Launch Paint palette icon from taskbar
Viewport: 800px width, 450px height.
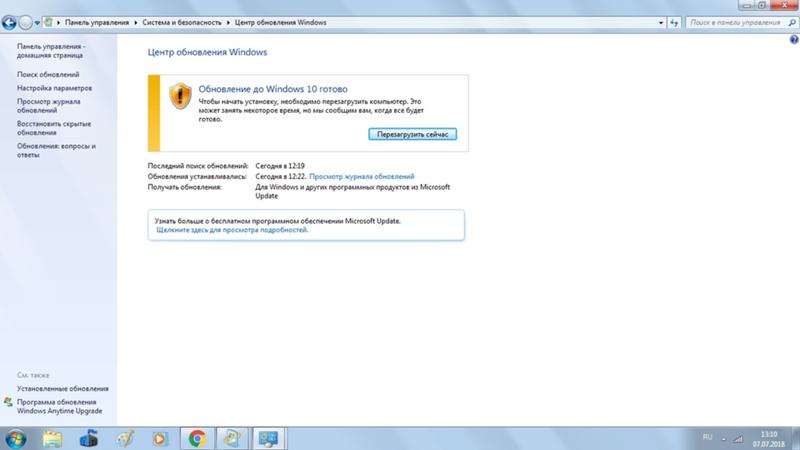tap(124, 439)
